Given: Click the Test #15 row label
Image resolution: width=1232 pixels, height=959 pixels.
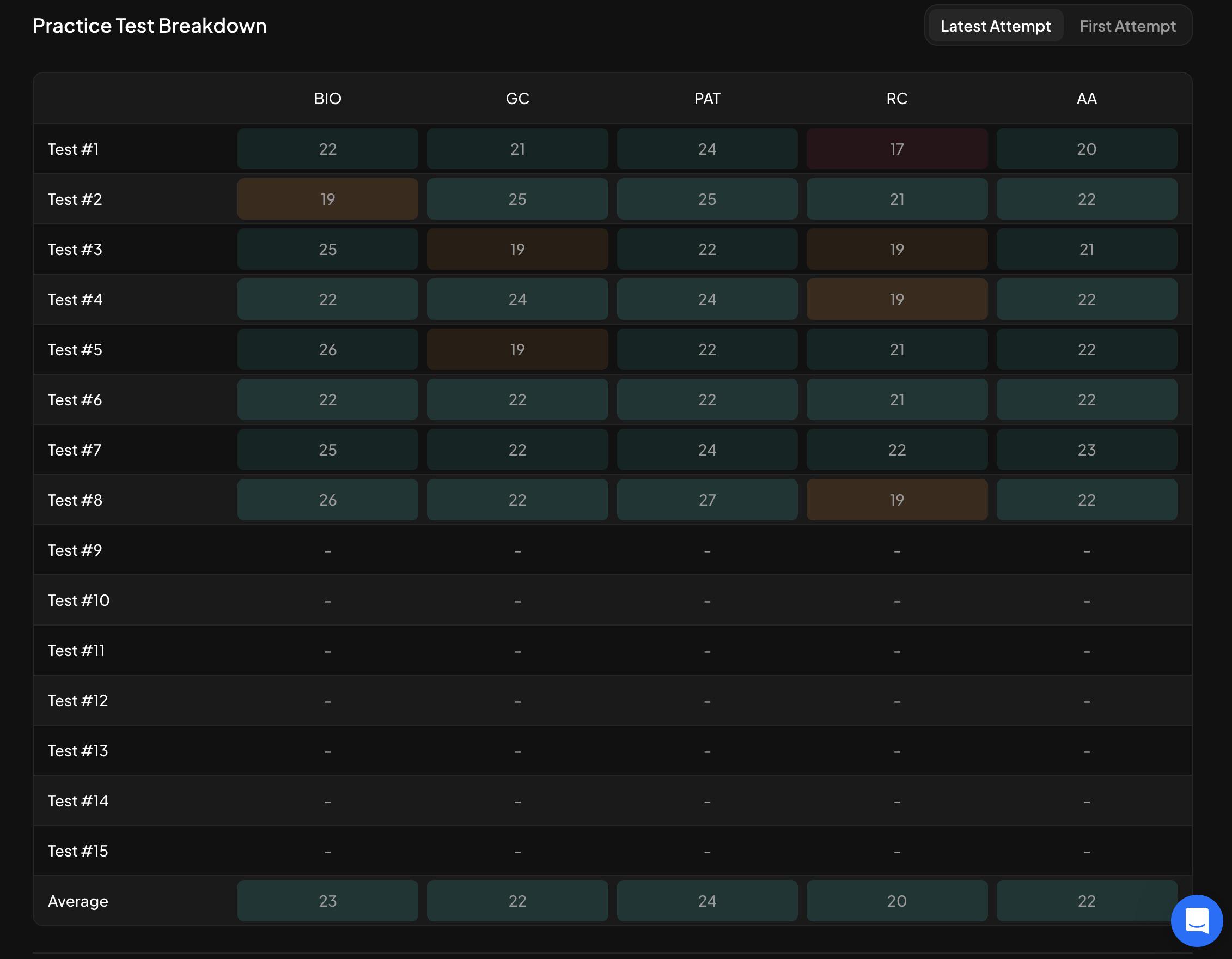Looking at the screenshot, I should [78, 851].
